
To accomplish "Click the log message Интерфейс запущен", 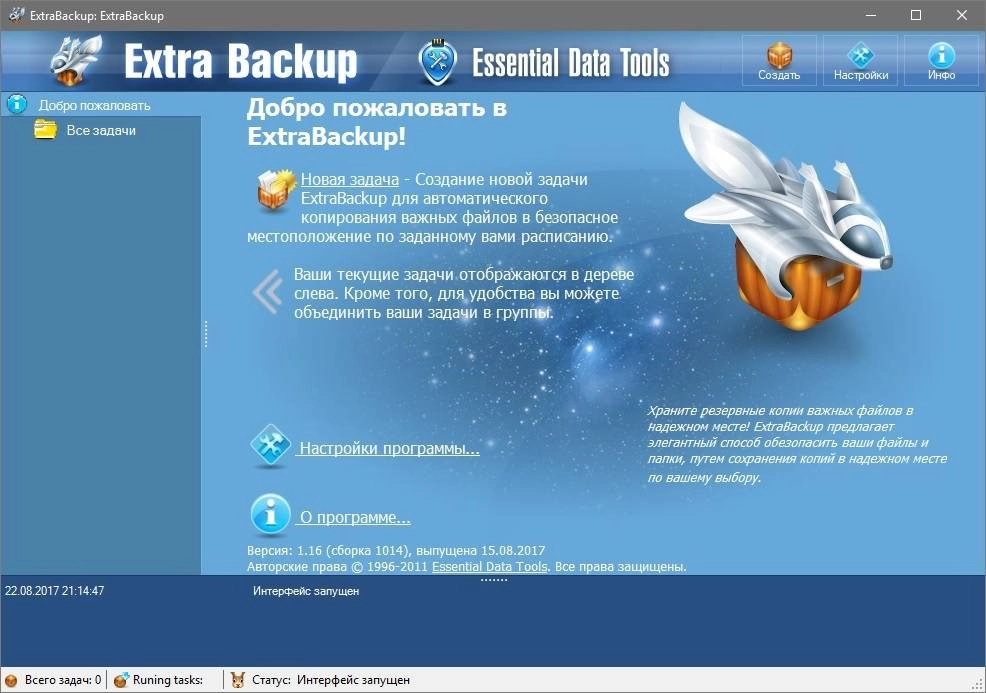I will pyautogui.click(x=306, y=591).
